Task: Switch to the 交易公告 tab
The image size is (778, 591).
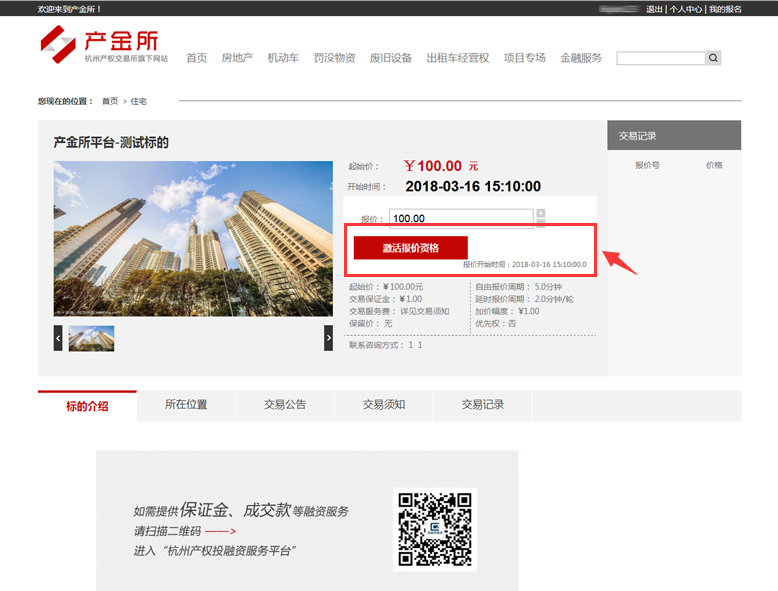Action: pyautogui.click(x=285, y=405)
